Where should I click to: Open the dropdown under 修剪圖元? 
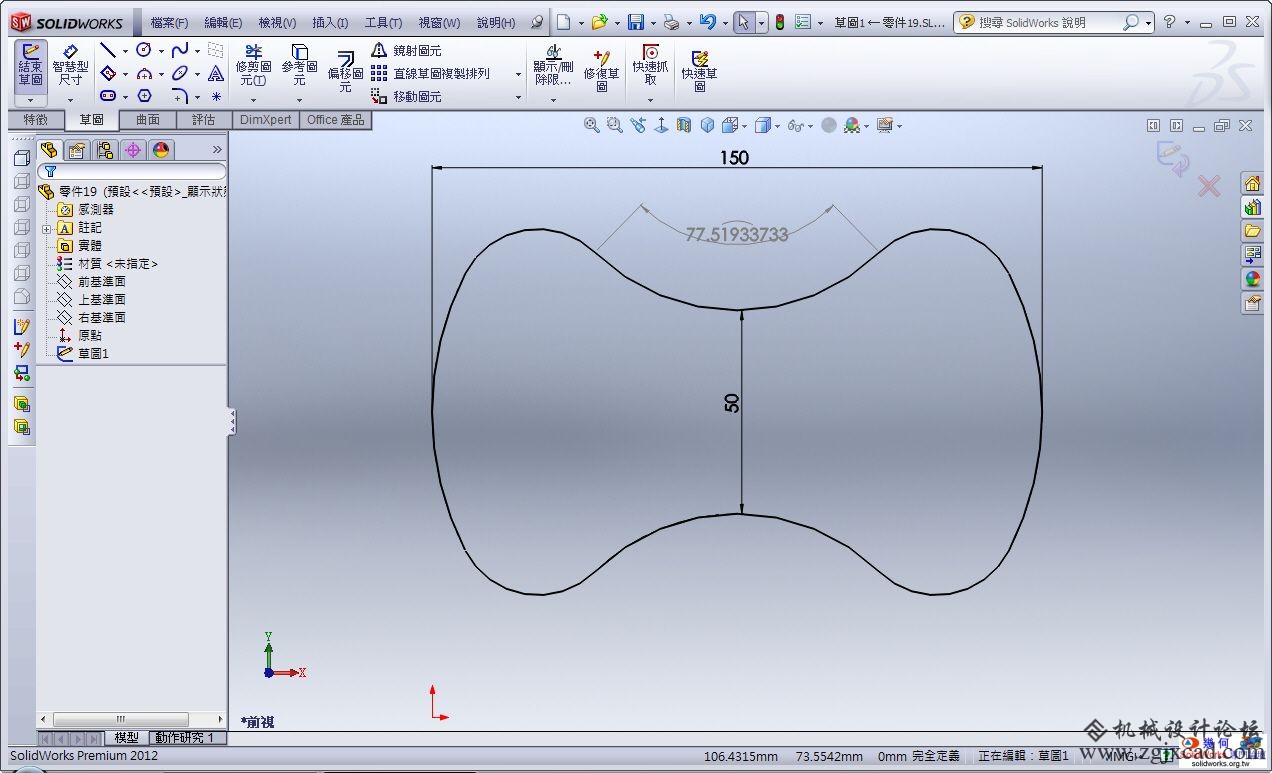pyautogui.click(x=253, y=99)
